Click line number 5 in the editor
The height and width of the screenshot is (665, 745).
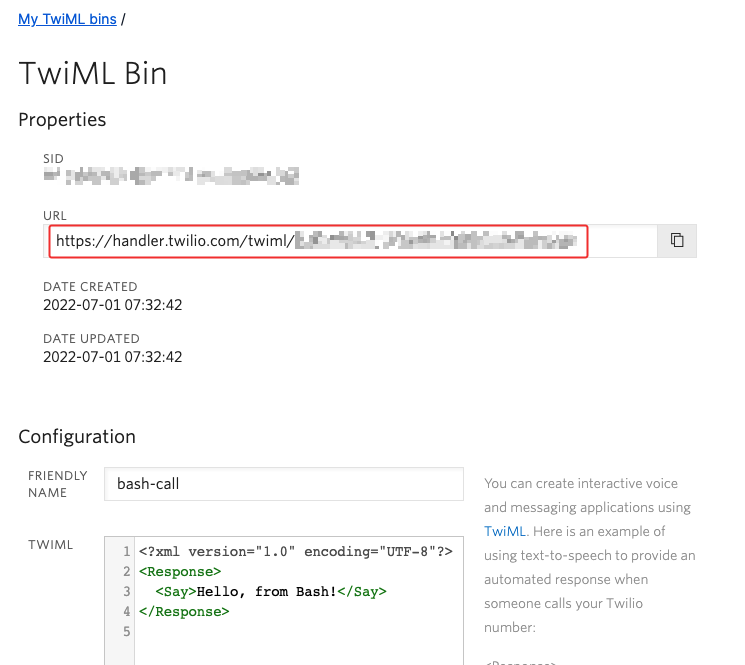126,632
